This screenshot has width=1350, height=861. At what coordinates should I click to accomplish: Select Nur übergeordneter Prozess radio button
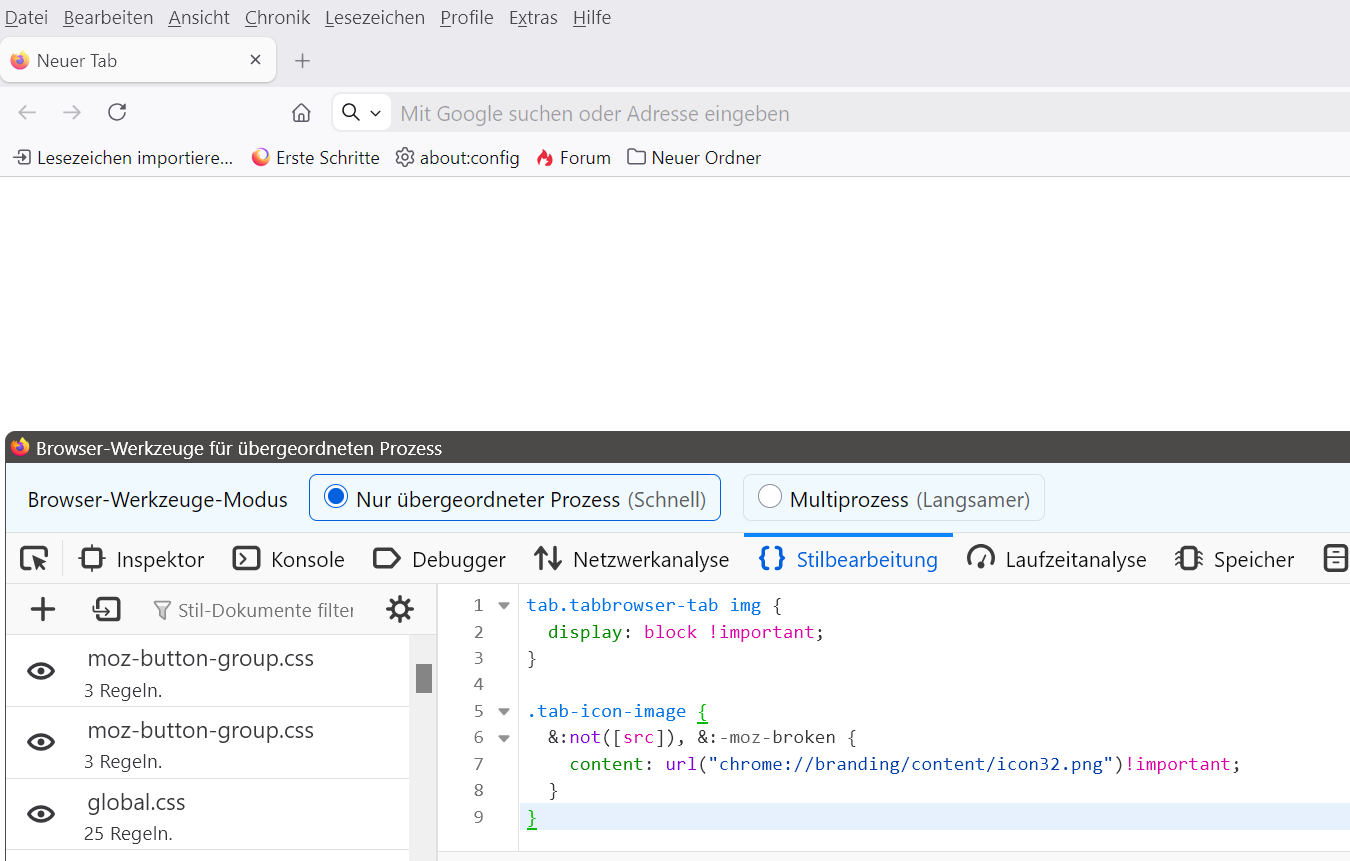[336, 497]
